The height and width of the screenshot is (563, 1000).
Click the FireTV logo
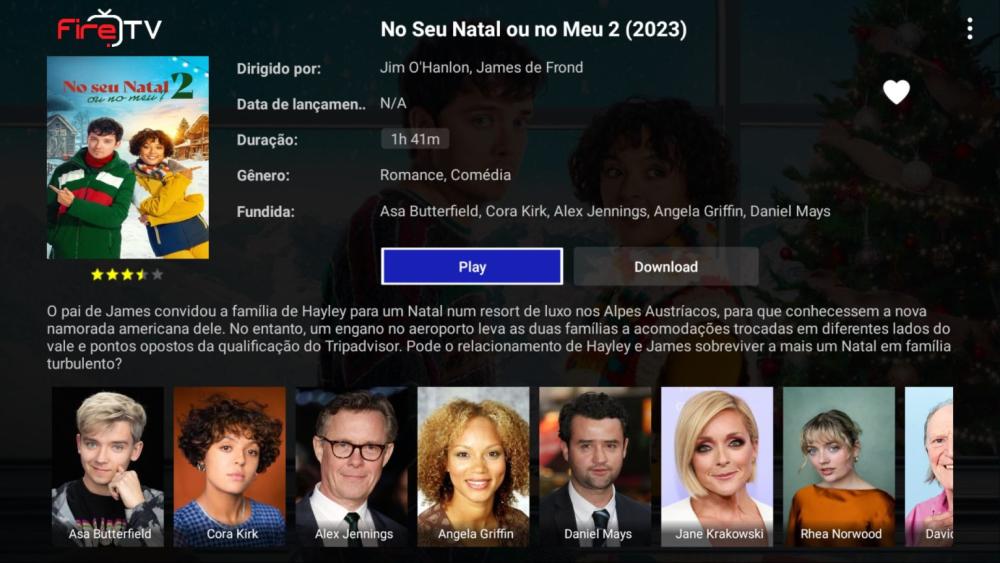(x=109, y=29)
